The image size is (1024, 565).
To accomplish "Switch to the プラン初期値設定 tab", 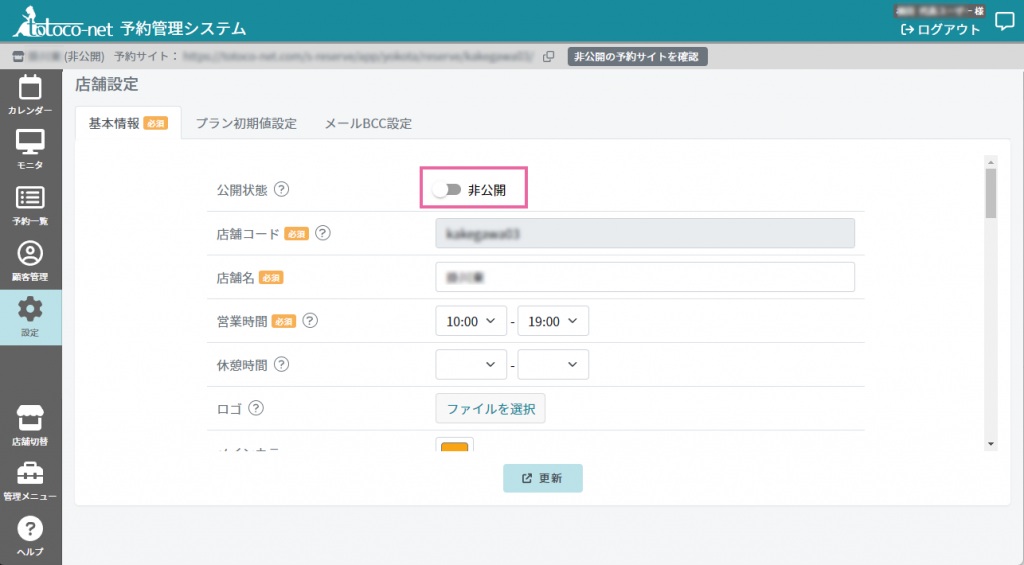I will pos(246,123).
